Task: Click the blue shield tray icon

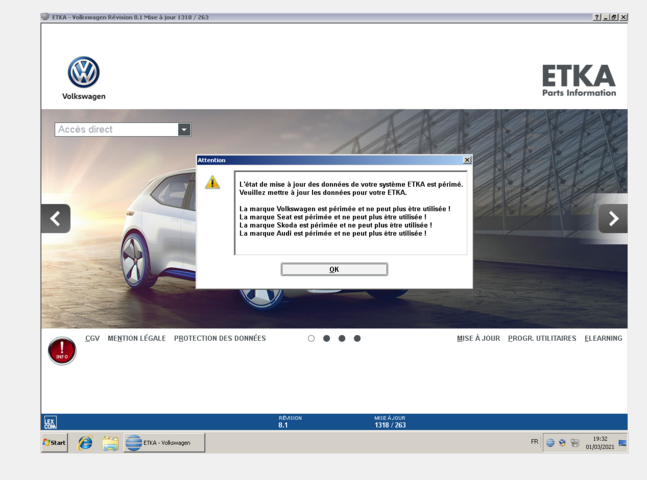Action: (562, 443)
